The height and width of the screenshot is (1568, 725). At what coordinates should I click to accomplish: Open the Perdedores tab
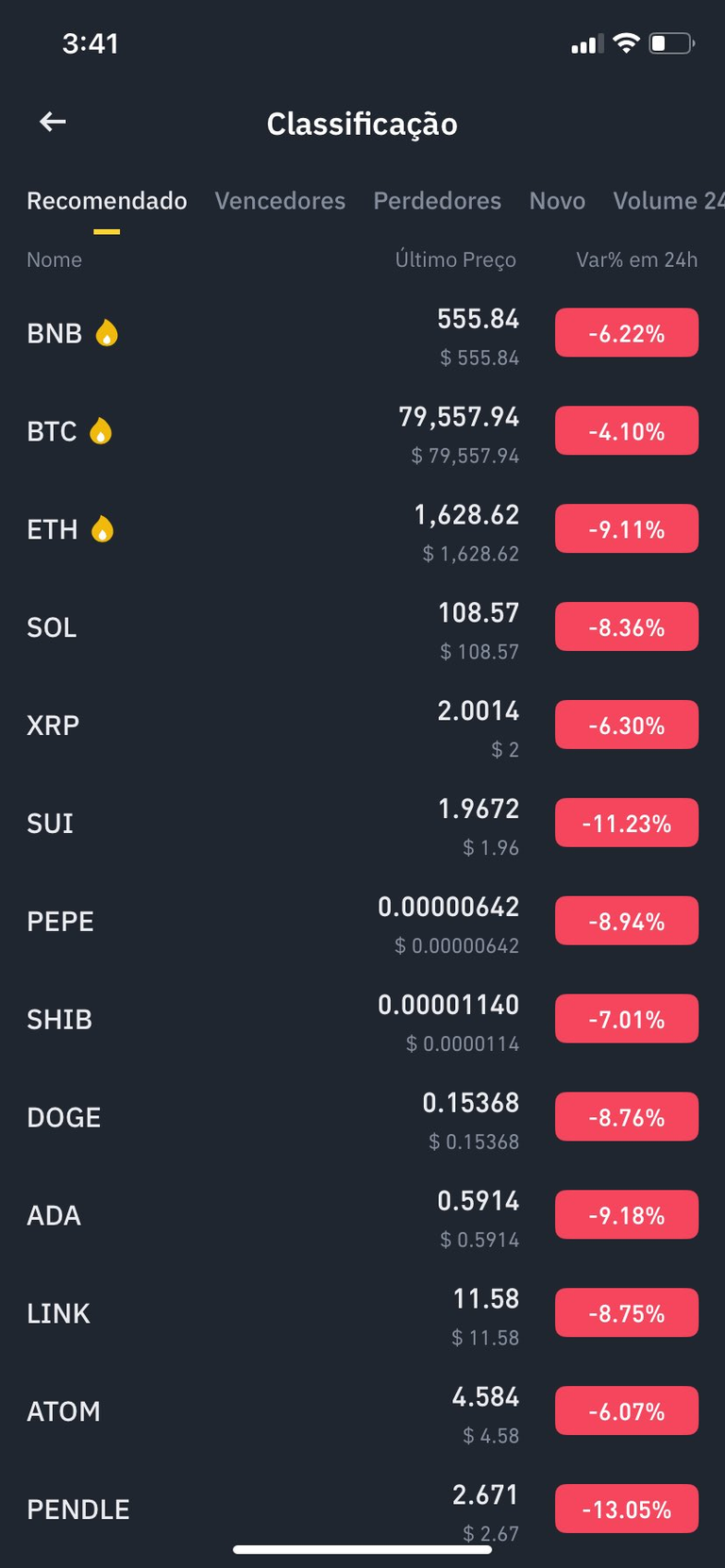click(x=437, y=201)
